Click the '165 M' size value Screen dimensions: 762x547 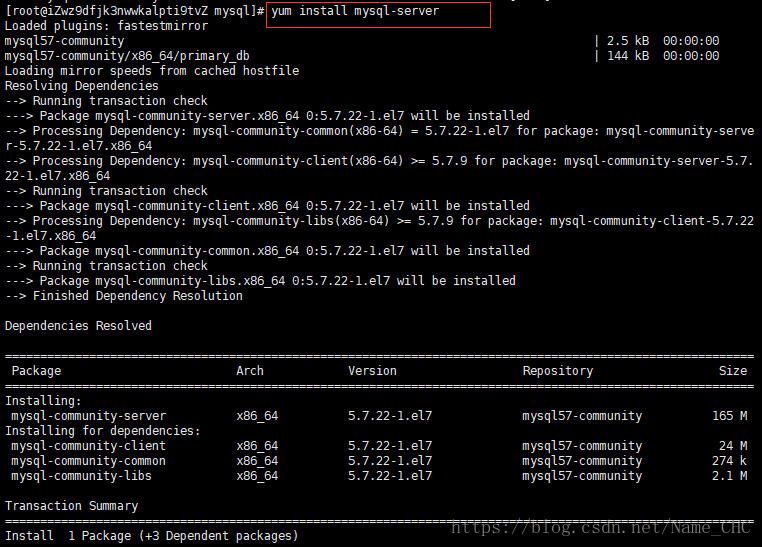pos(729,416)
